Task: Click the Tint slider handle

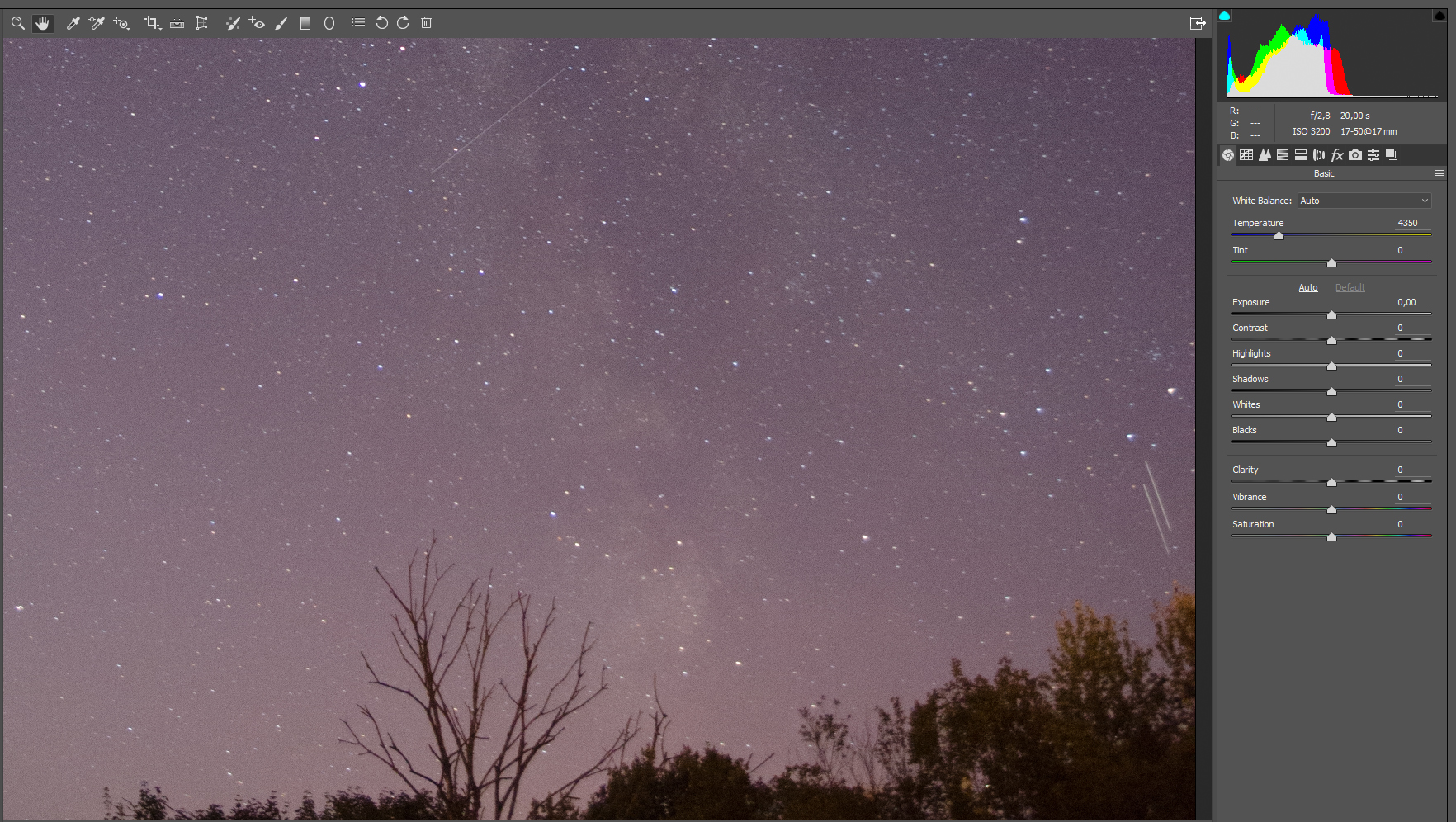Action: 1331,263
